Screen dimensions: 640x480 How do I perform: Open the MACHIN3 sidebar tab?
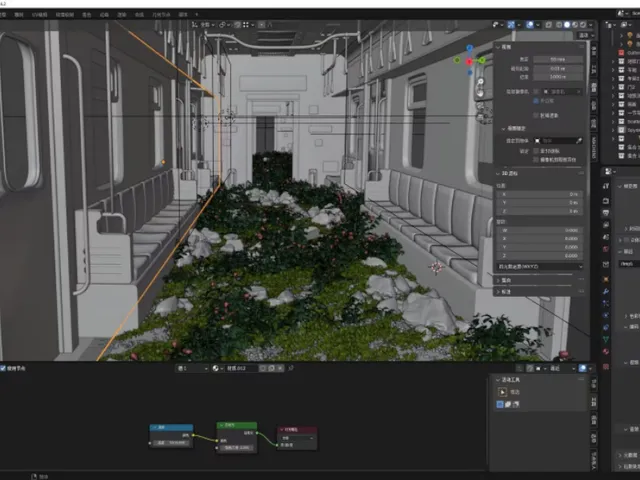(594, 149)
